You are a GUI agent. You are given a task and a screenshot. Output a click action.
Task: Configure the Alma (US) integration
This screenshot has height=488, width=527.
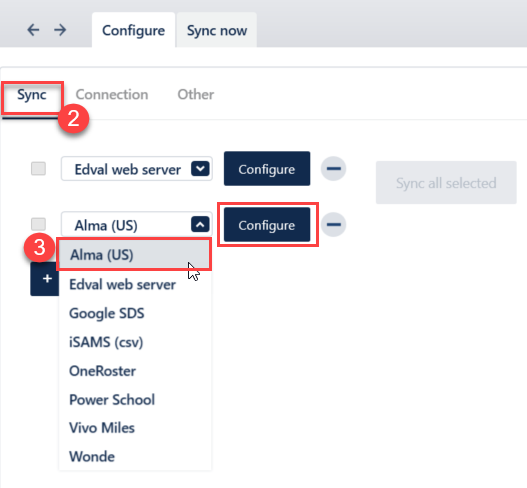pos(267,225)
